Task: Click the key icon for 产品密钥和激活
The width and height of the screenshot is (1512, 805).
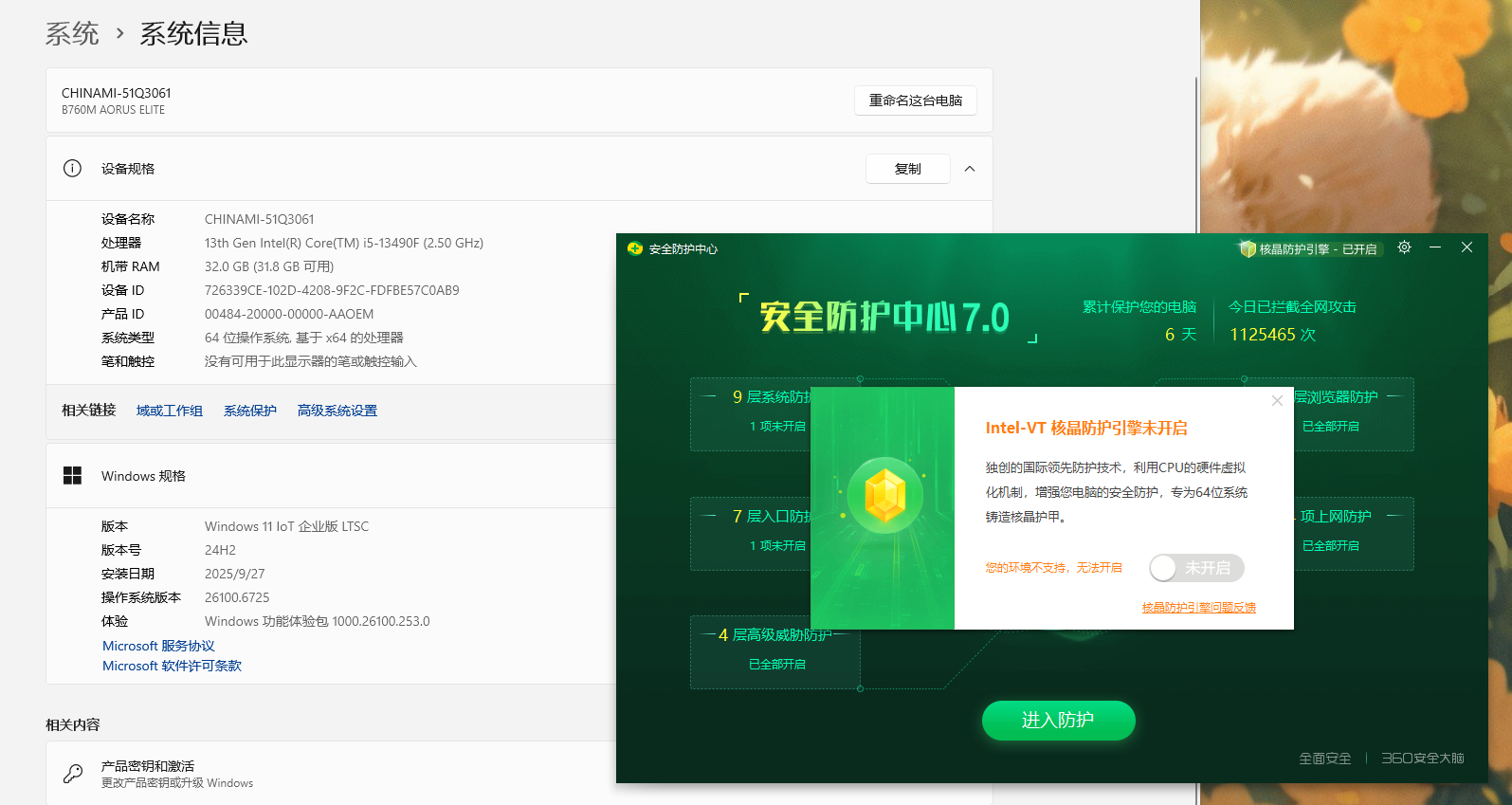Action: pos(73,774)
